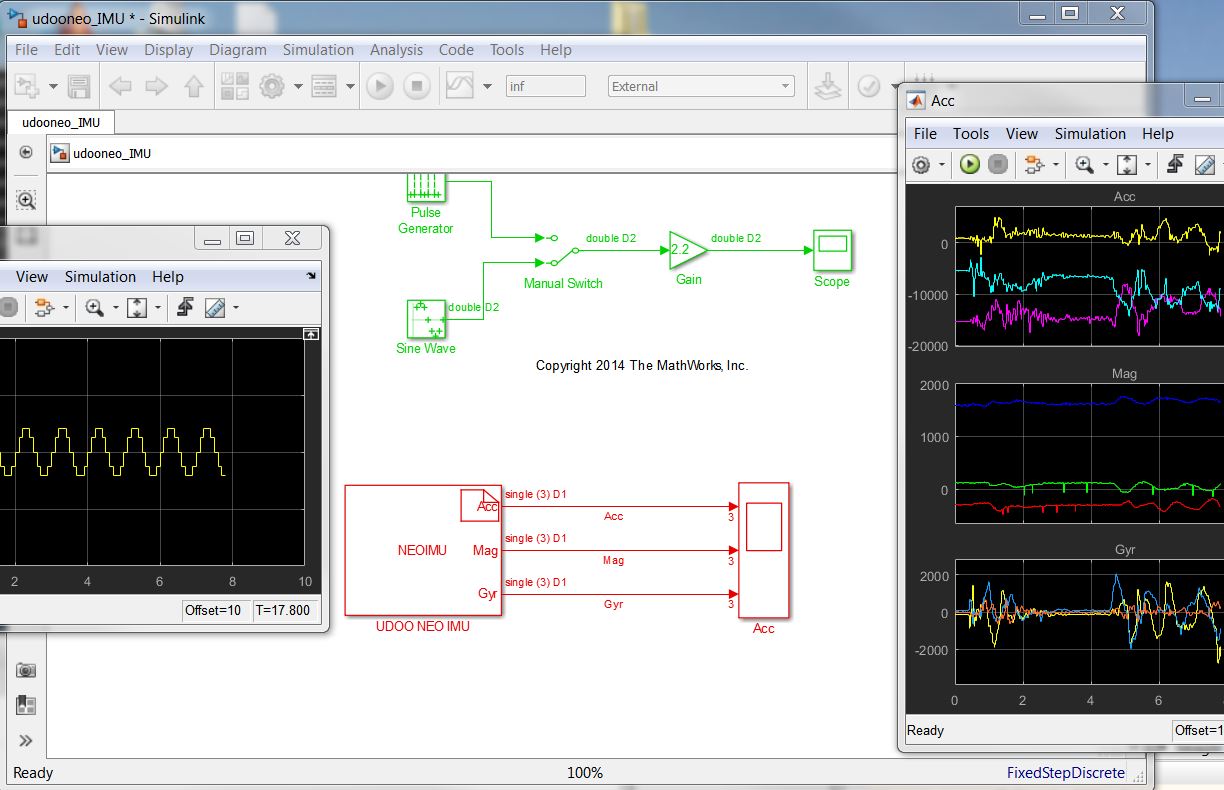Viewport: 1224px width, 790px height.
Task: Click the Triggers icon in Acc scope
Action: 1175,165
